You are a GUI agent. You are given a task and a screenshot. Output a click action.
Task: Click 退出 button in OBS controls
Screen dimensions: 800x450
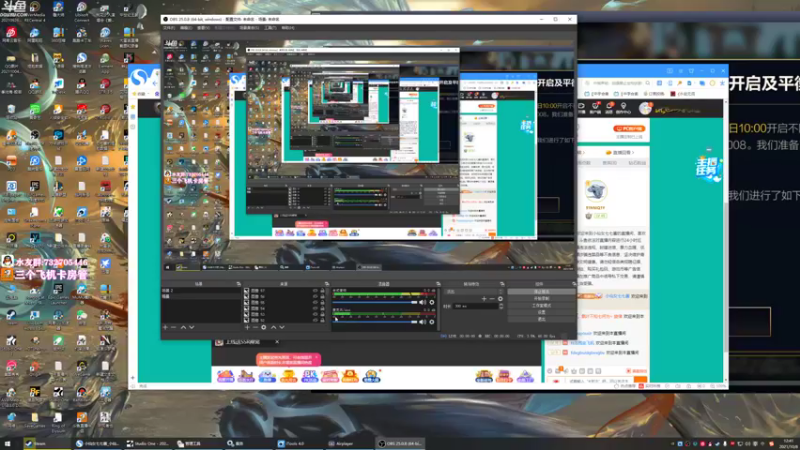pos(541,319)
